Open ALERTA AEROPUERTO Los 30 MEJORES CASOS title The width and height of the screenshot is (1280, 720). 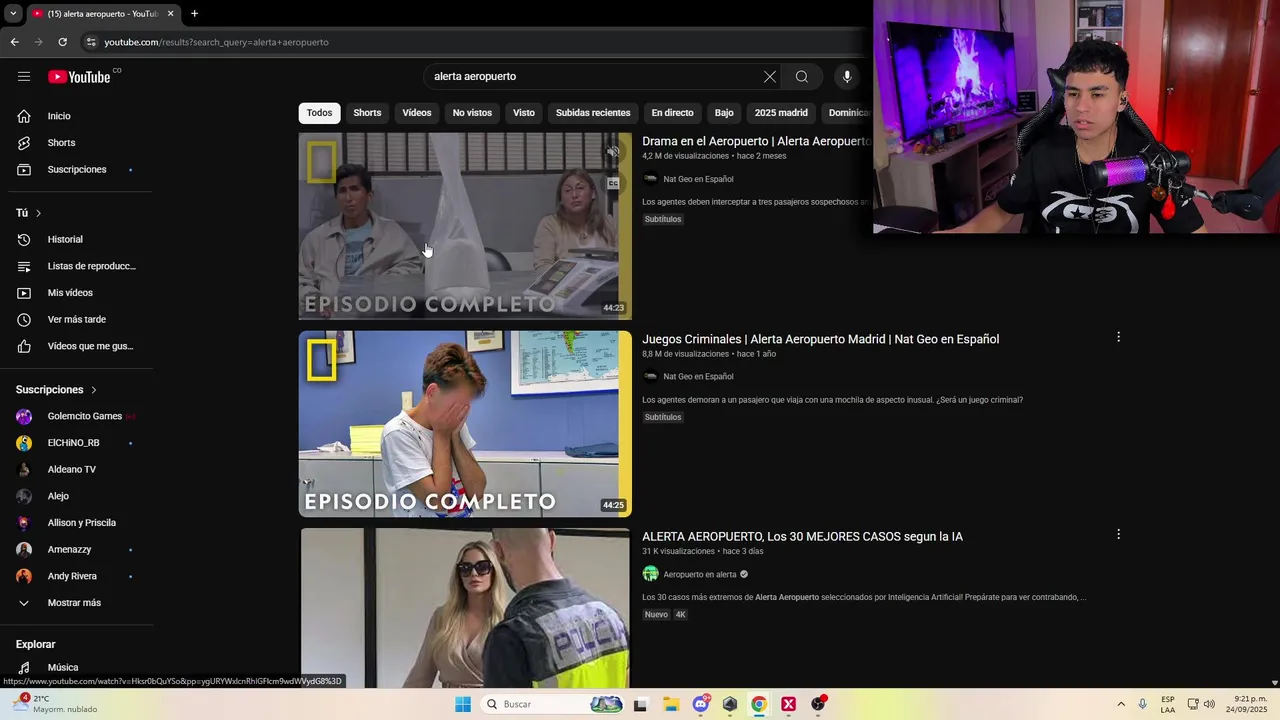coord(802,537)
